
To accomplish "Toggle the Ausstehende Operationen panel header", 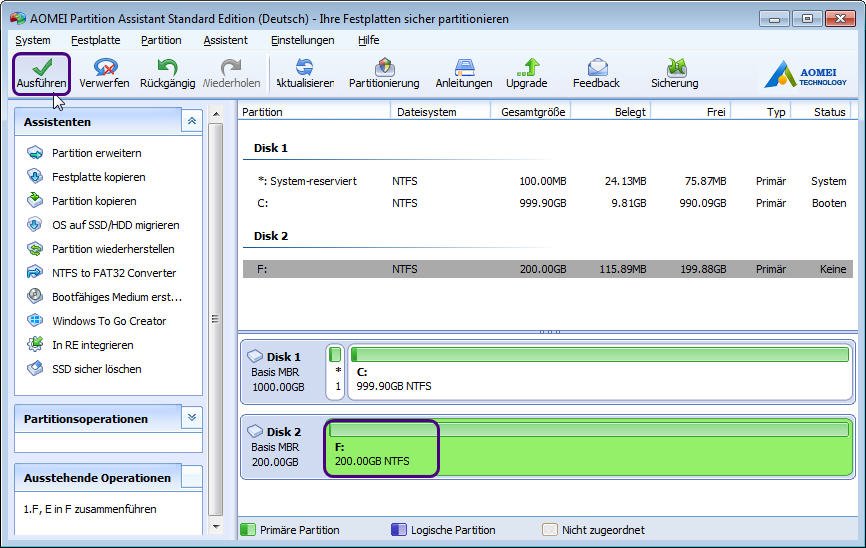I will [108, 478].
